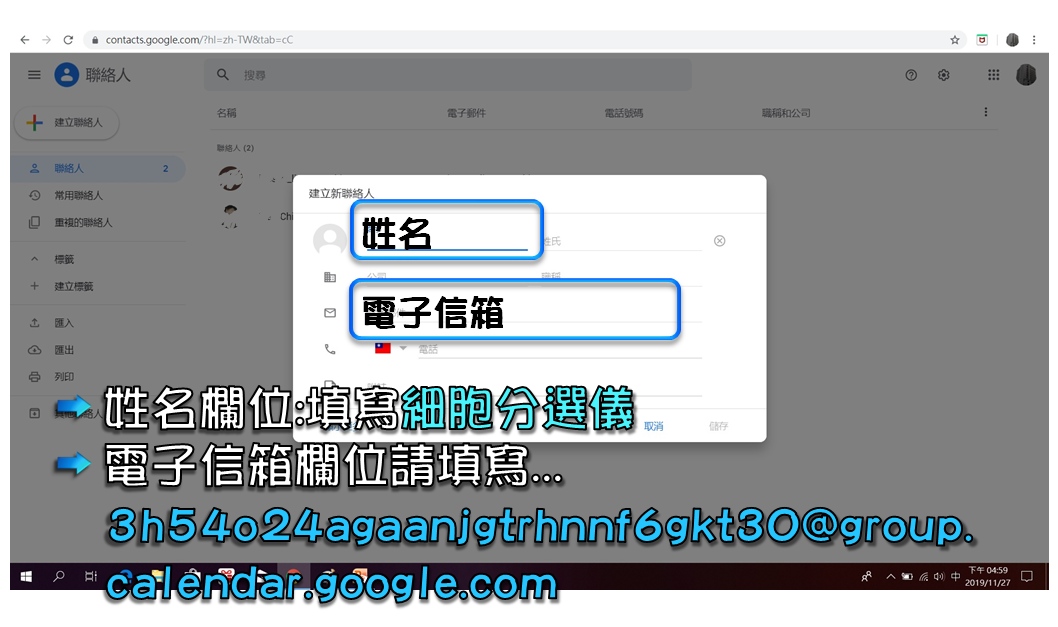This screenshot has height=627, width=1058.
Task: Open the settings gear menu
Action: pos(943,75)
